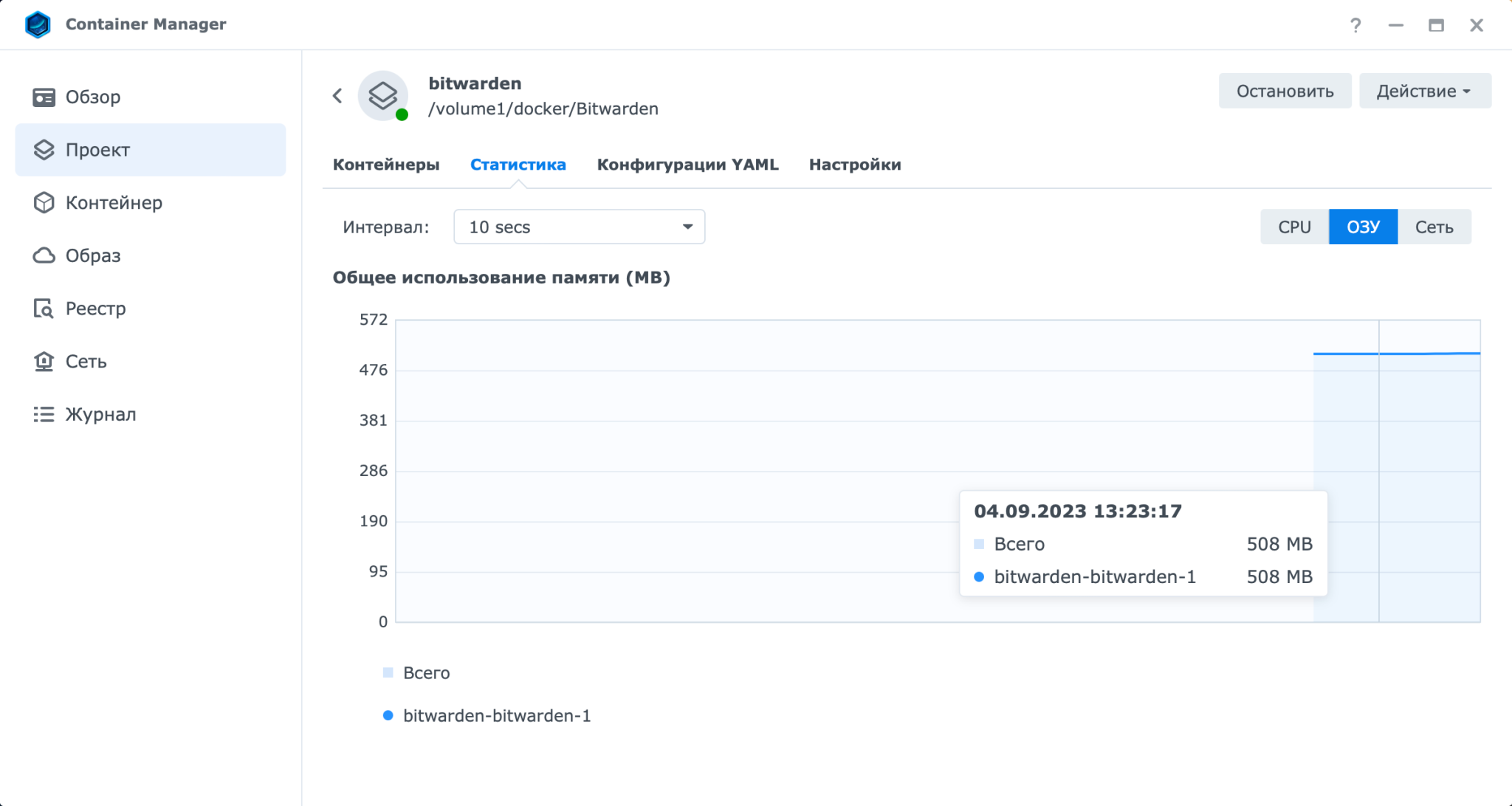1512x806 pixels.
Task: Show the CPU statistics chart
Action: point(1294,227)
